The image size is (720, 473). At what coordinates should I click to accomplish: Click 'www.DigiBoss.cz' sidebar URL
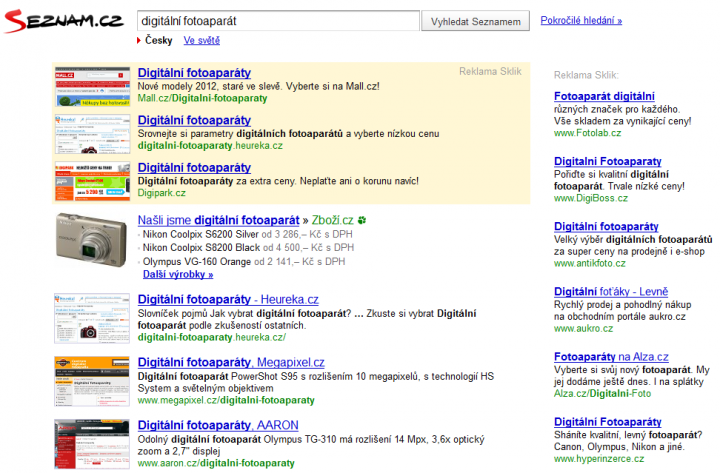click(591, 198)
